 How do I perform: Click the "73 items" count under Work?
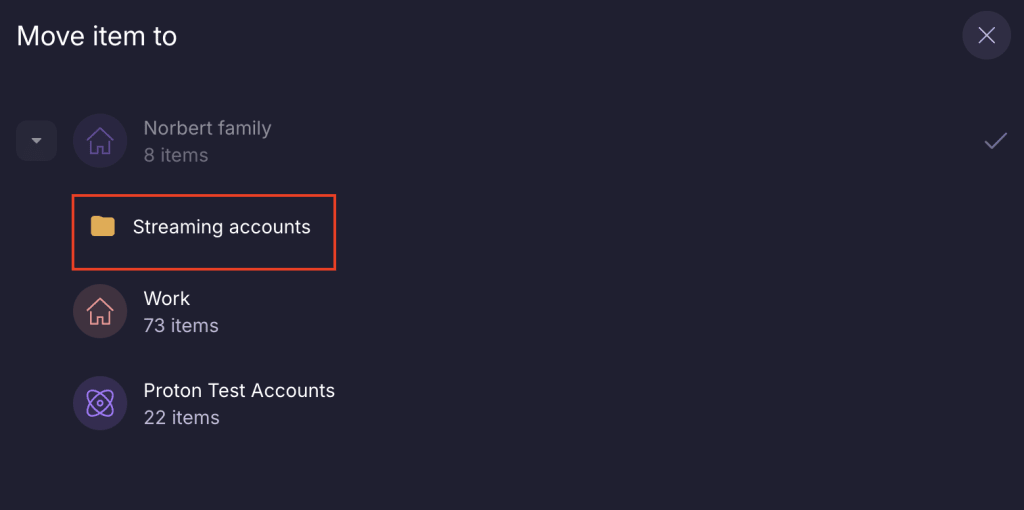(x=181, y=325)
